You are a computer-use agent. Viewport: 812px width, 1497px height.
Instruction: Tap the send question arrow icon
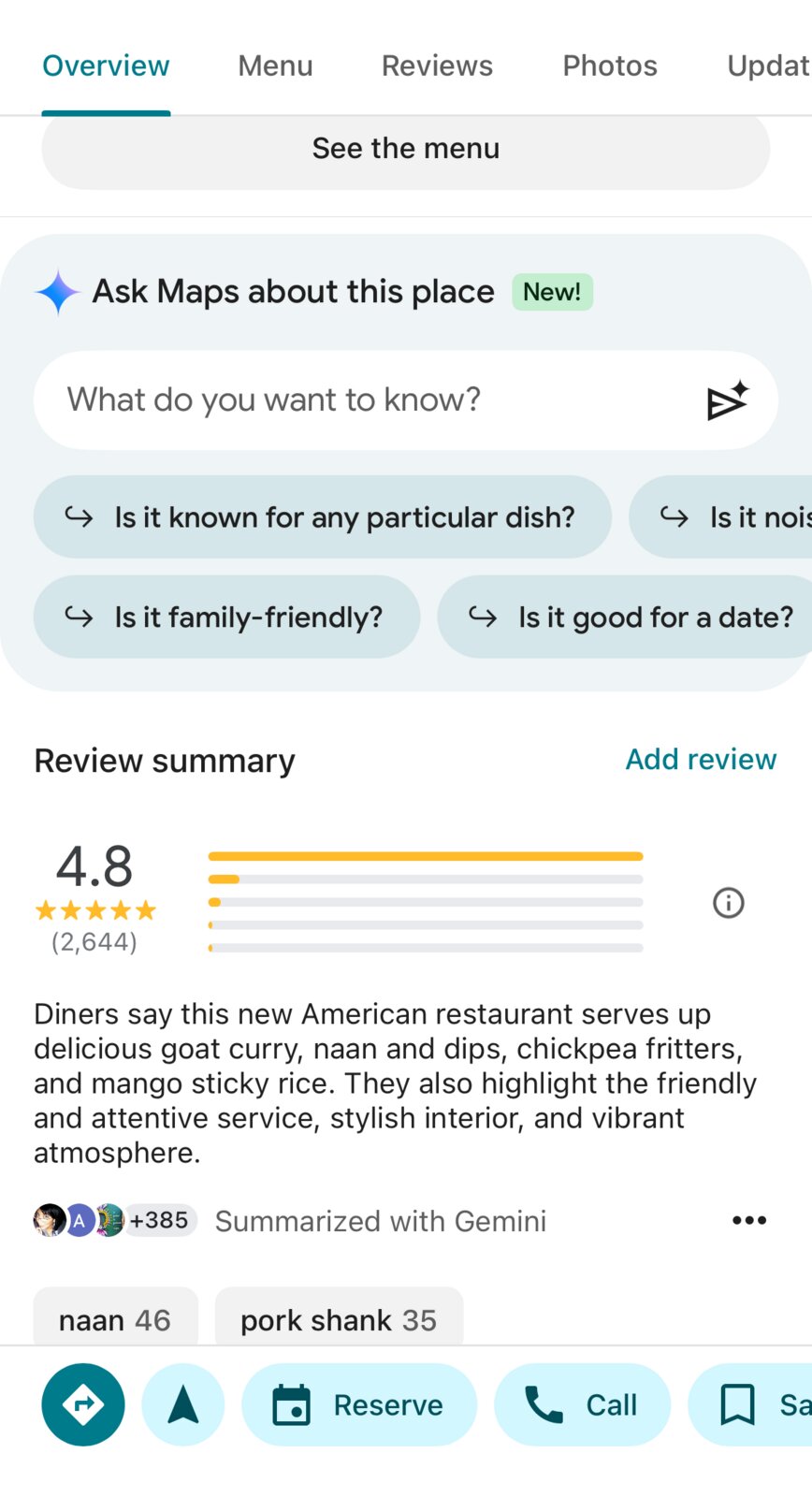click(x=728, y=400)
